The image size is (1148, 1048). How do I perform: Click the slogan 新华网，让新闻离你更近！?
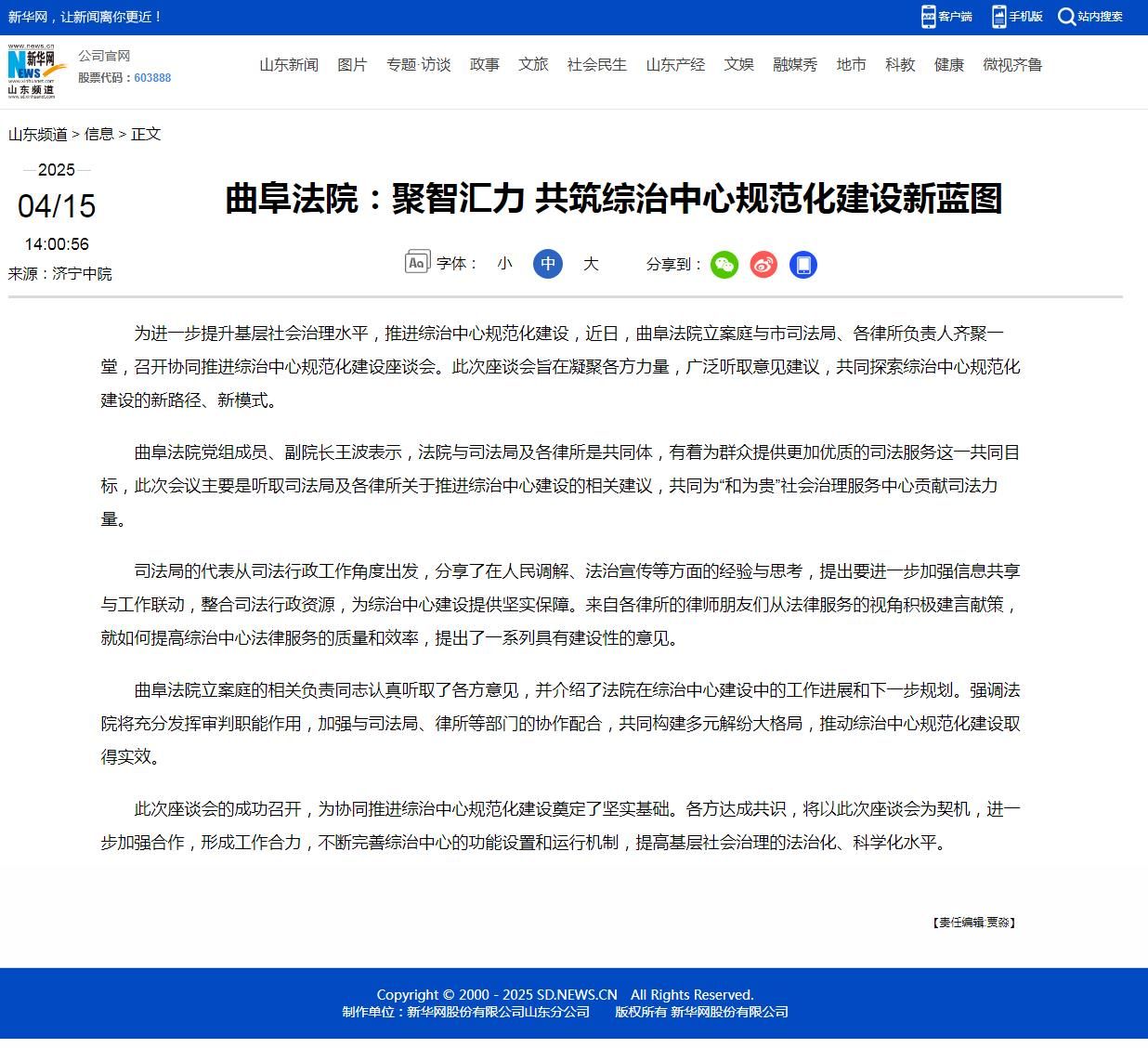(86, 17)
